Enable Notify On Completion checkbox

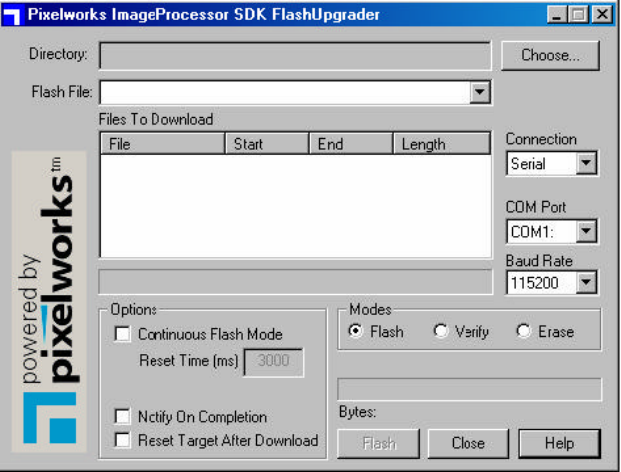coord(122,416)
